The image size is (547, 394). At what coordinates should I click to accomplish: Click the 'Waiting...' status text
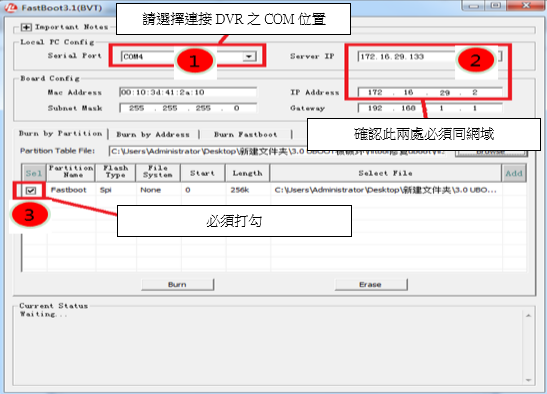tap(43, 314)
